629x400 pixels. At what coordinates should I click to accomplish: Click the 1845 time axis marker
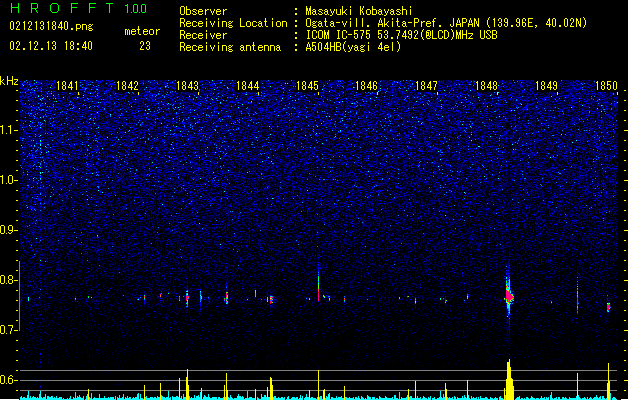307,85
